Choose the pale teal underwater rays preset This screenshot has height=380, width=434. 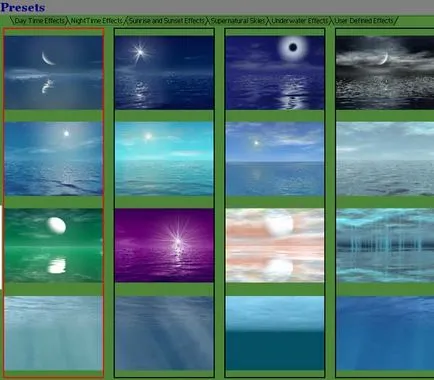click(53, 333)
